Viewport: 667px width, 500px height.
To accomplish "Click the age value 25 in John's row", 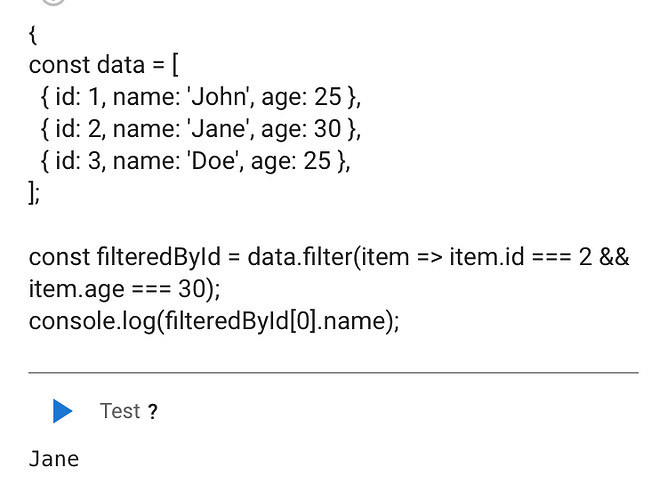I will [328, 97].
